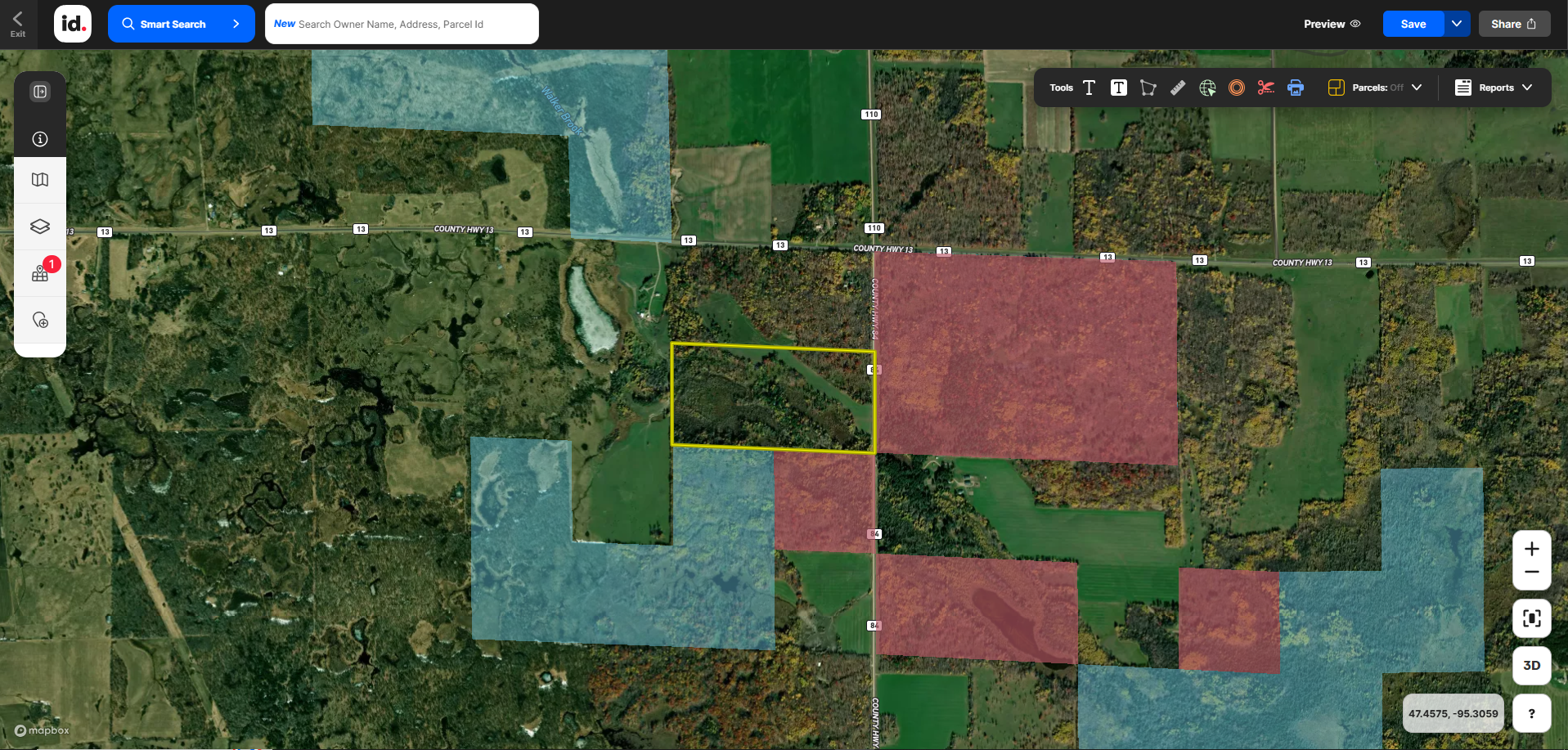Click the blue print map icon
The height and width of the screenshot is (750, 1568).
click(x=1296, y=88)
